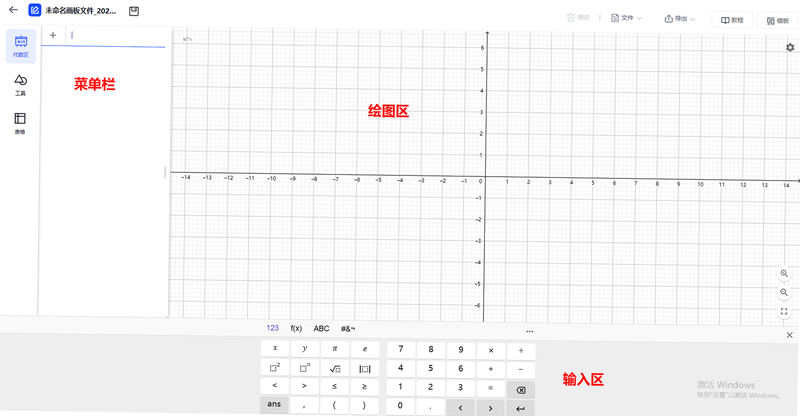This screenshot has height=416, width=800.
Task: Insert general exponent template key
Action: 305,368
